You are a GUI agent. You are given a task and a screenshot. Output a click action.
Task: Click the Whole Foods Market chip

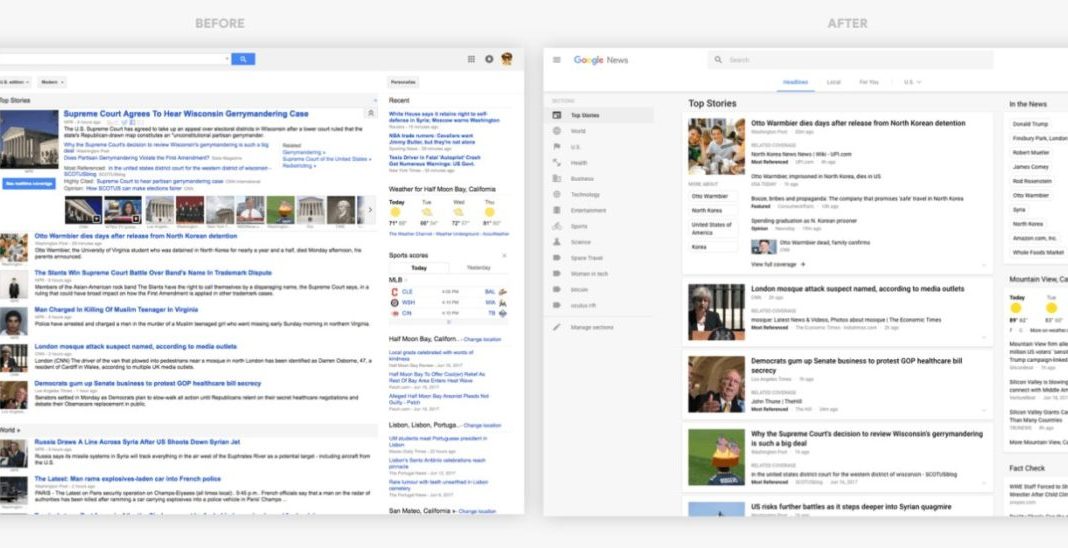coord(1038,253)
